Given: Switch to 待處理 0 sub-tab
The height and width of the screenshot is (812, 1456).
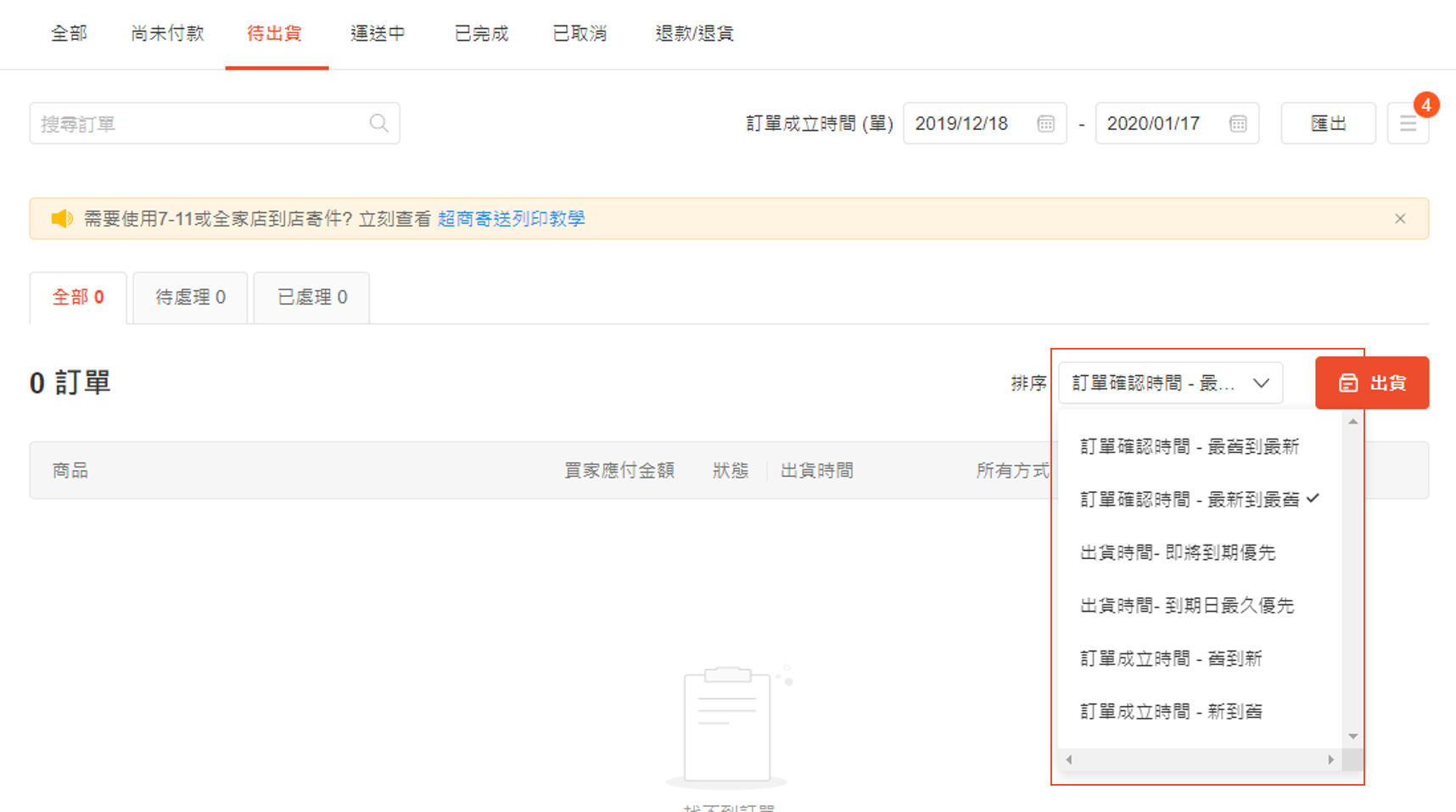Looking at the screenshot, I should 190,298.
